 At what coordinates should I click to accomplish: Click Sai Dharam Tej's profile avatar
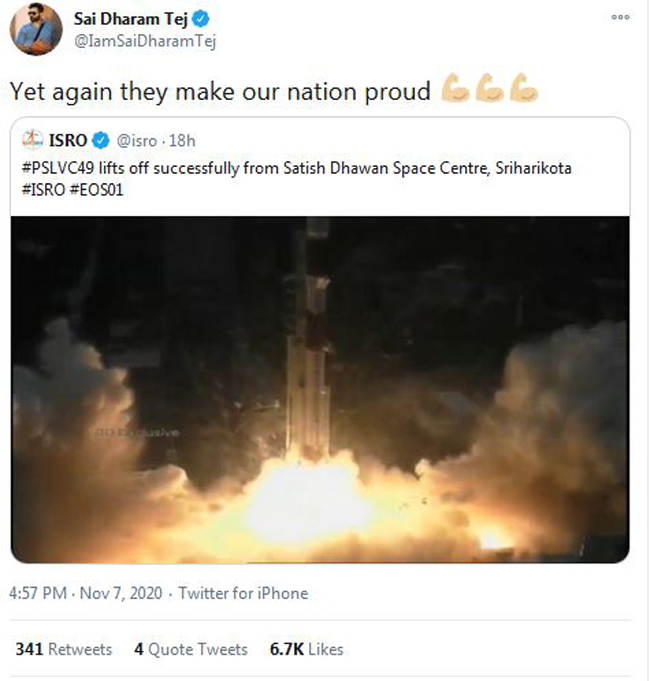tap(36, 30)
